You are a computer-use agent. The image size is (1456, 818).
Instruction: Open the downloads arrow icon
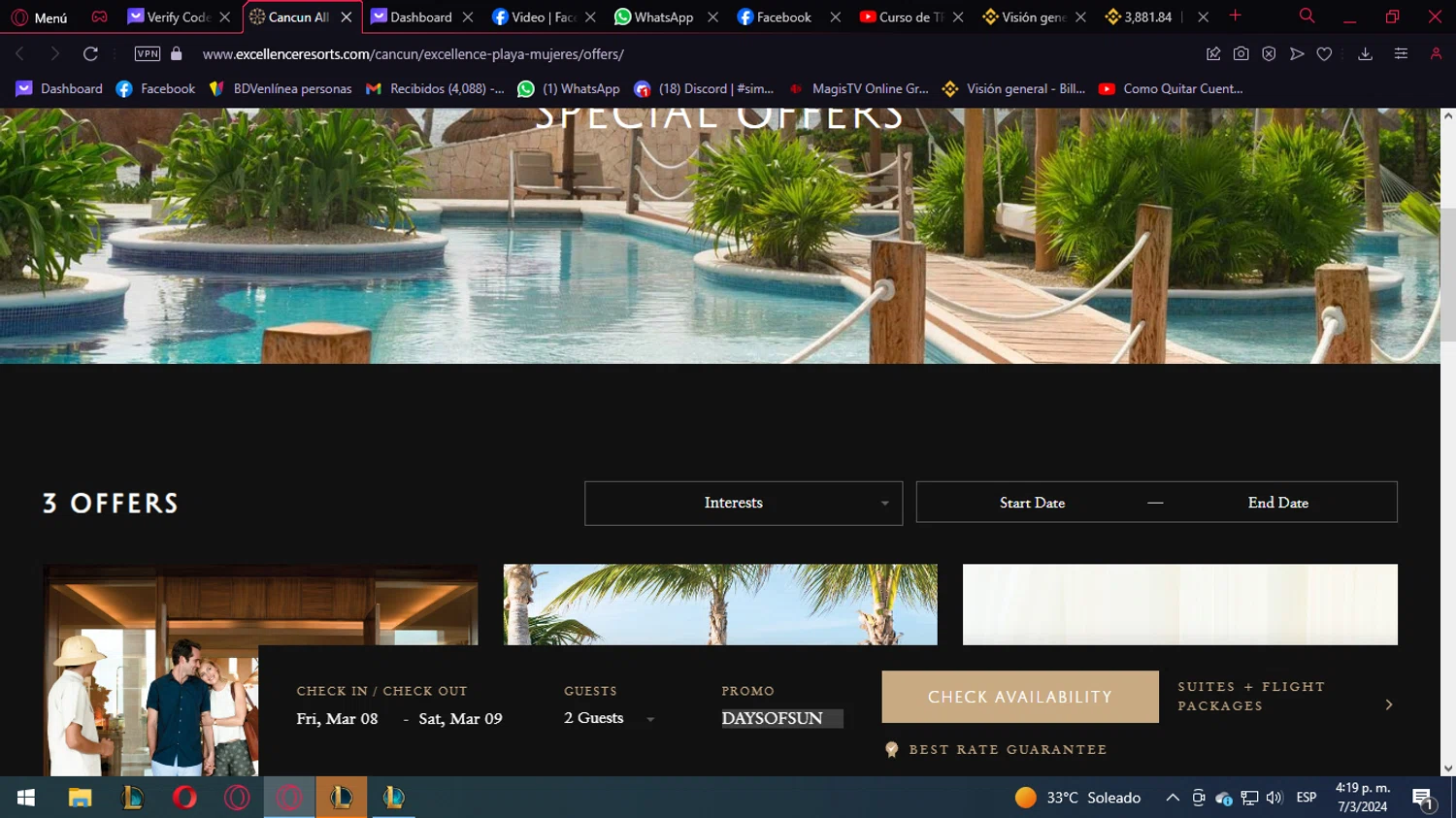pyautogui.click(x=1365, y=54)
